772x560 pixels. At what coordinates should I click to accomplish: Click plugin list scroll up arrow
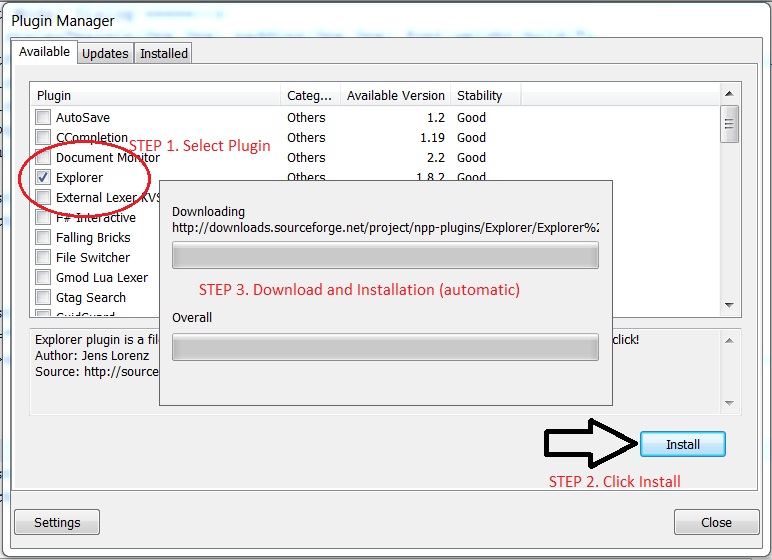pos(729,94)
